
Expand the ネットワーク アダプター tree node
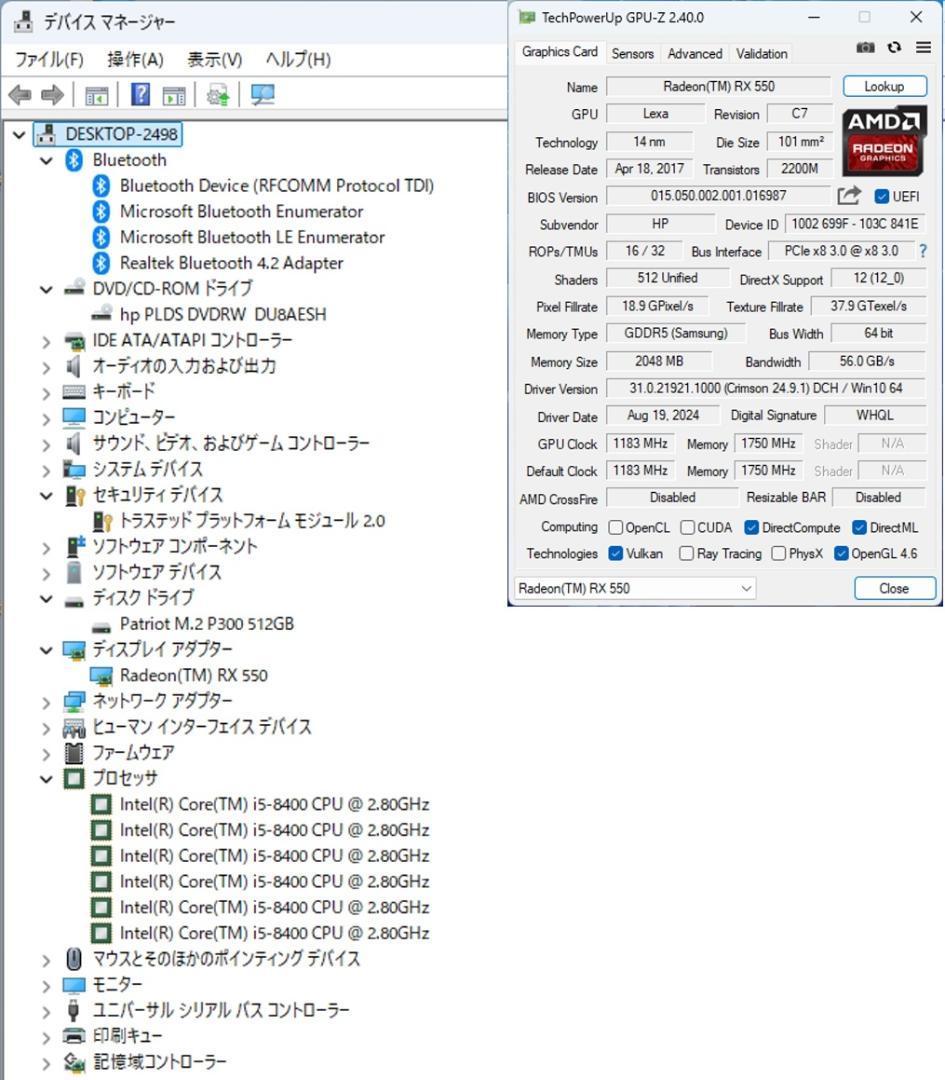45,701
